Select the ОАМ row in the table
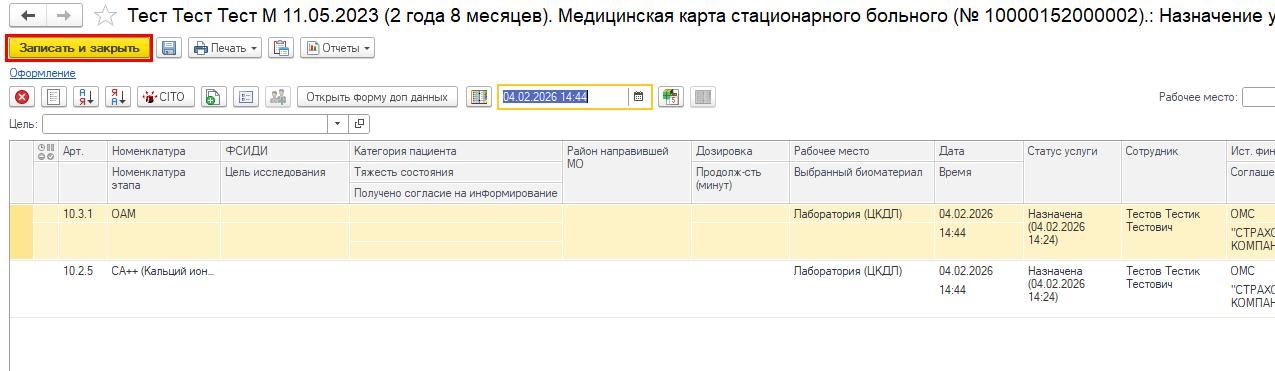Image resolution: width=1275 pixels, height=371 pixels. pyautogui.click(x=640, y=232)
